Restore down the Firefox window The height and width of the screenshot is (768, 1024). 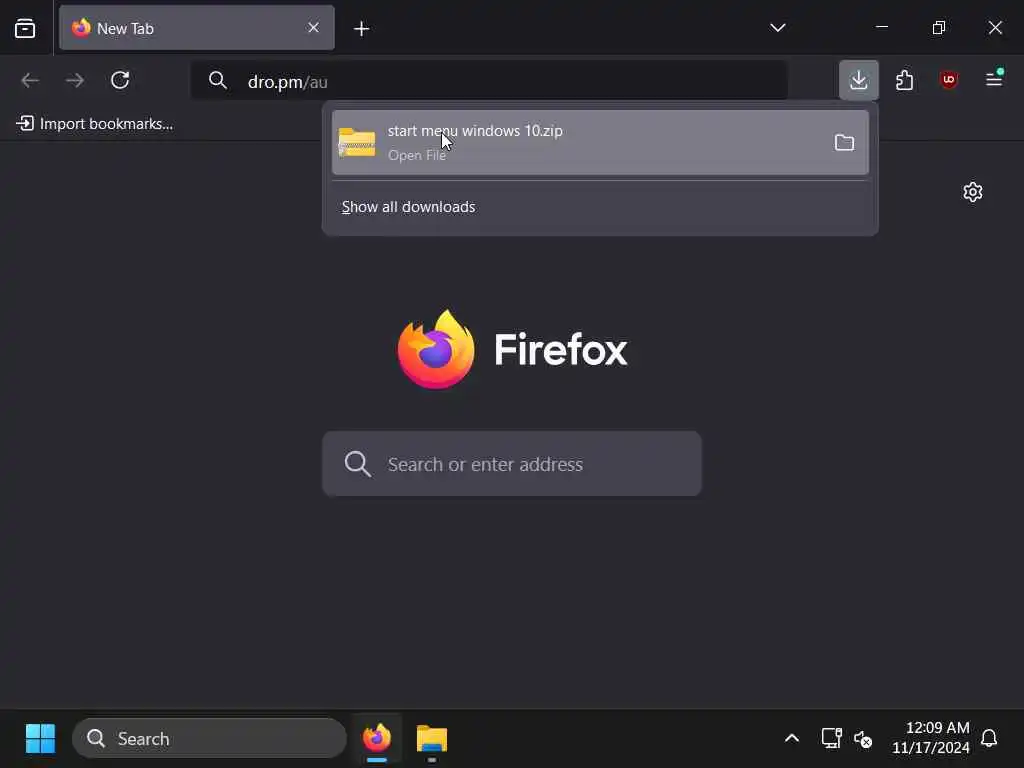coord(938,27)
